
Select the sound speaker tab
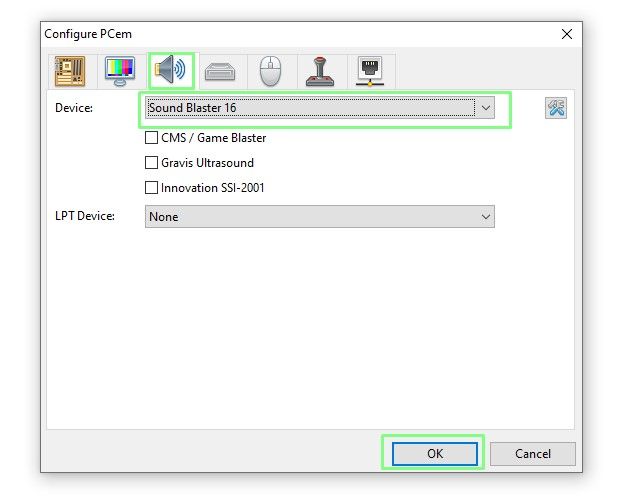[x=171, y=70]
